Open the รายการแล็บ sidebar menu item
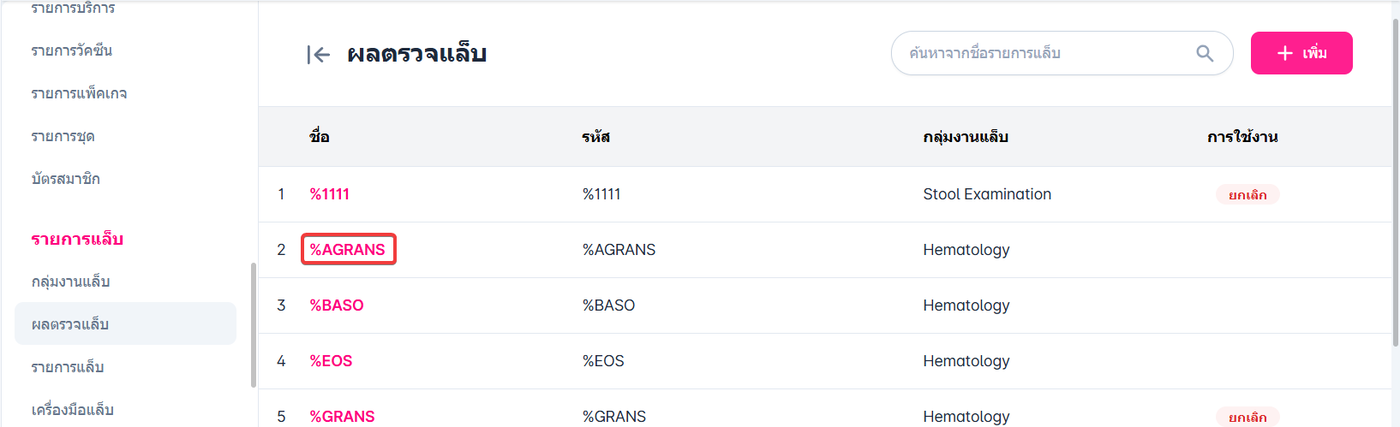The height and width of the screenshot is (427, 1400). 68,367
